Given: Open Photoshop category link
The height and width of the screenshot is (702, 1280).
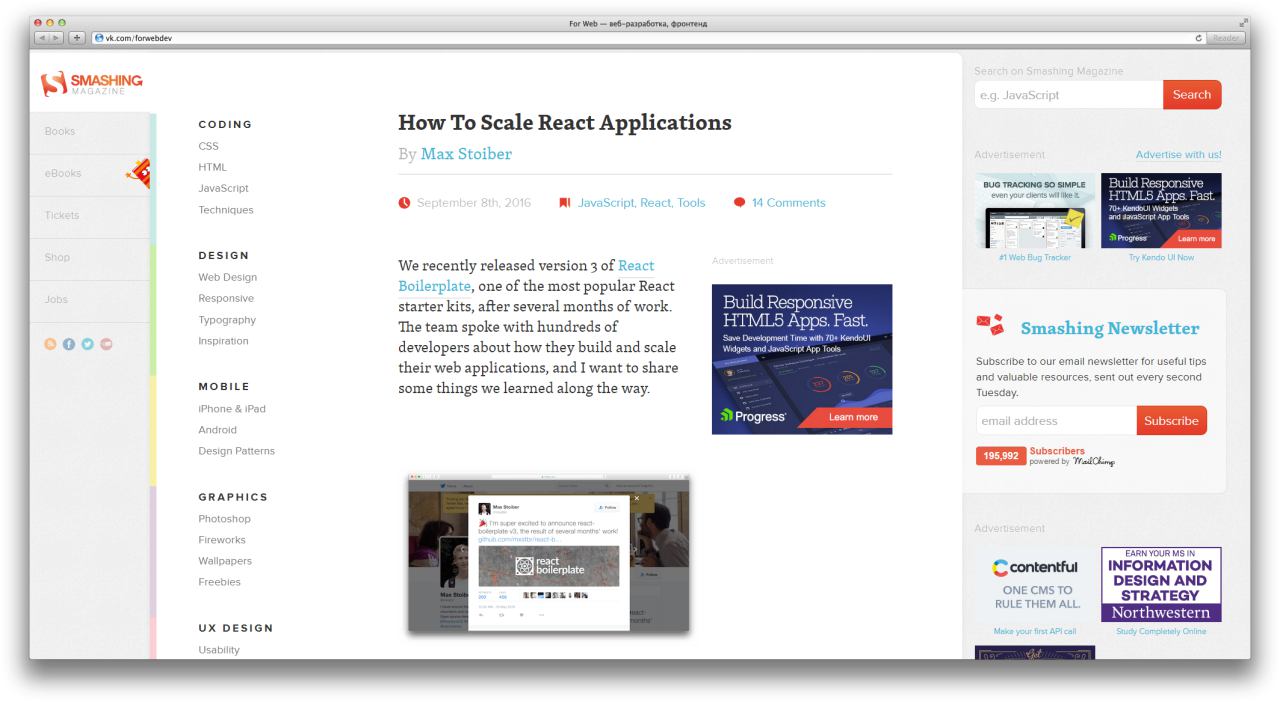Looking at the screenshot, I should (x=224, y=519).
